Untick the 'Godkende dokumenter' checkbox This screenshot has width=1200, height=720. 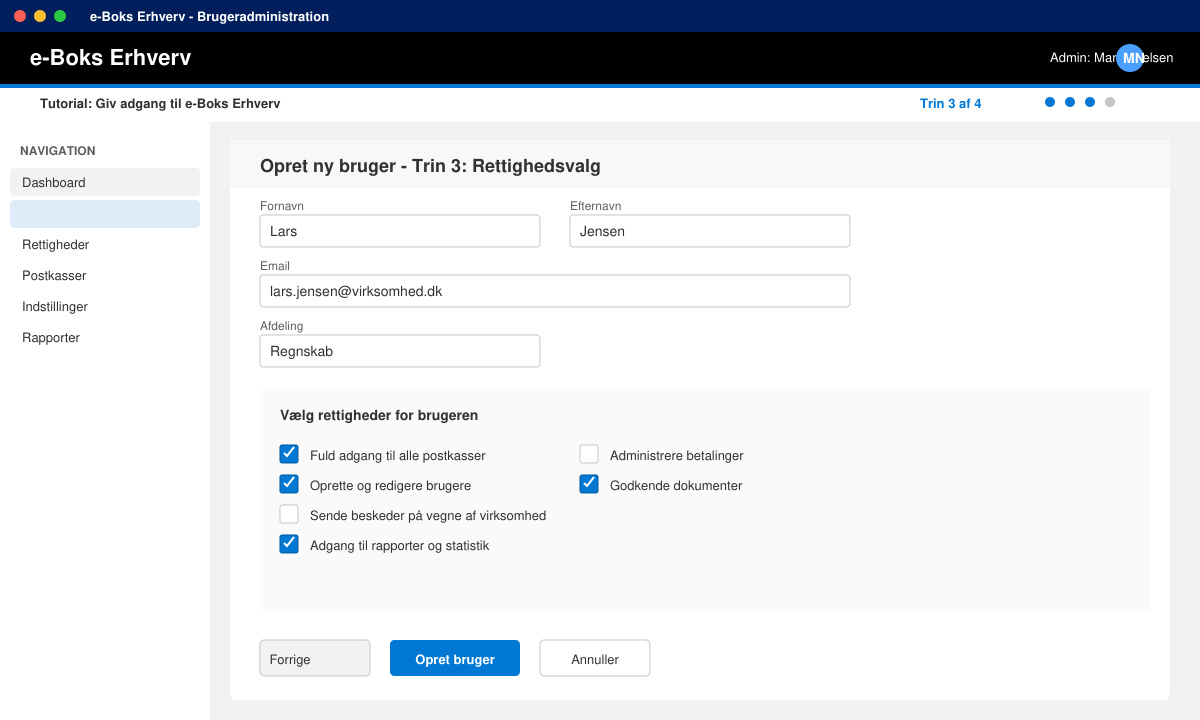point(589,484)
